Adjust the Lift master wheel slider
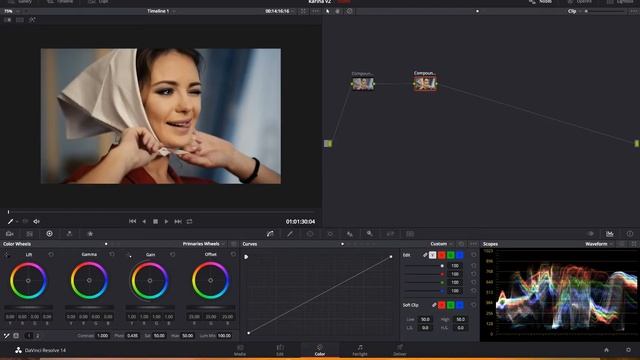640x360 pixels. point(28,307)
